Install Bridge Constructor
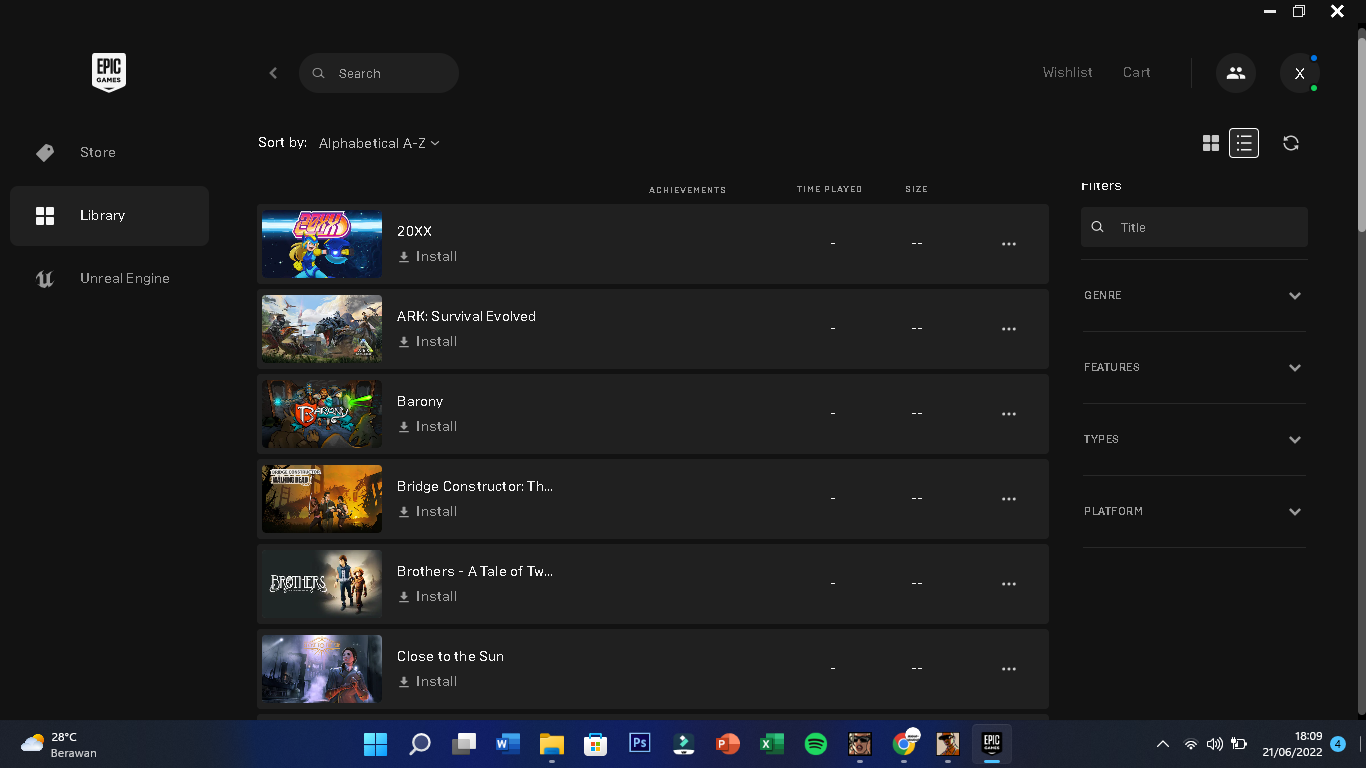1366x768 pixels. click(427, 511)
